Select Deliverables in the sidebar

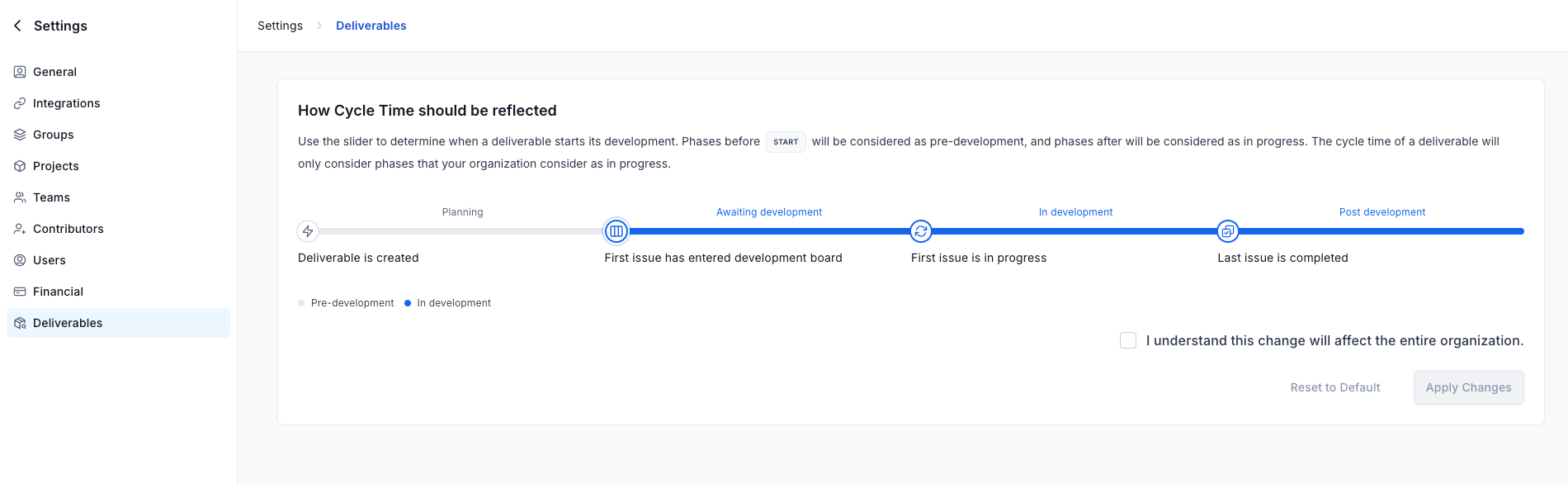118,323
